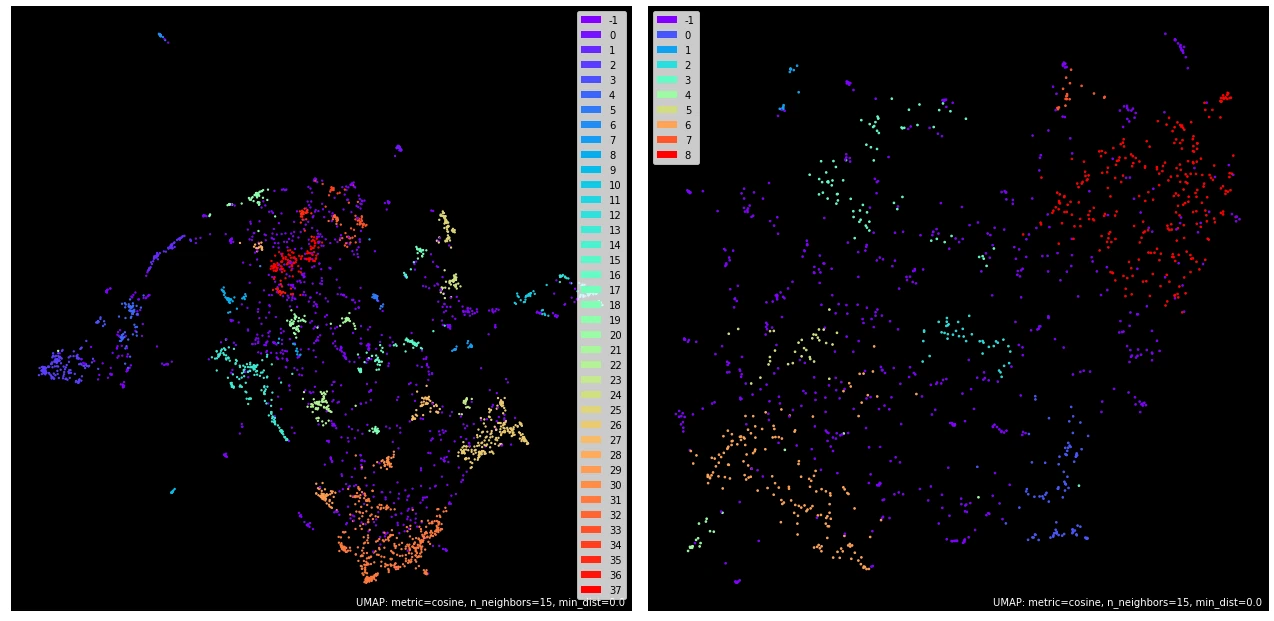Pick cluster 3 swatch in left plot legend

pyautogui.click(x=591, y=80)
